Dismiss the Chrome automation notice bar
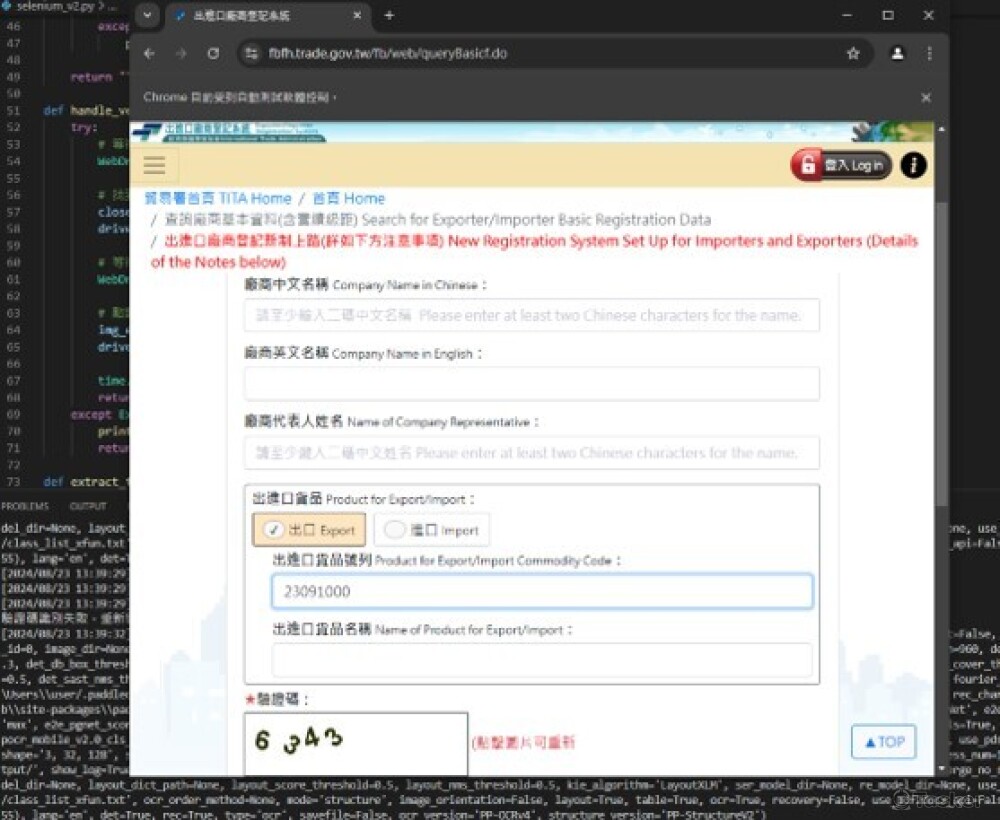This screenshot has height=820, width=1000. pos(925,97)
